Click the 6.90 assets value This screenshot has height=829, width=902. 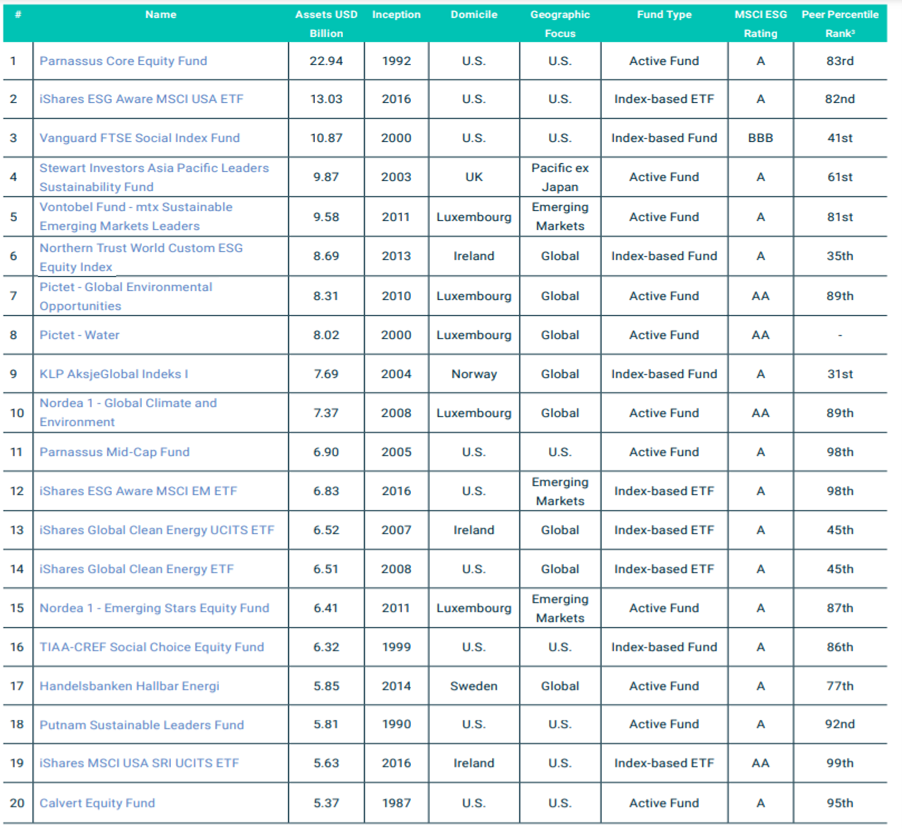click(326, 452)
